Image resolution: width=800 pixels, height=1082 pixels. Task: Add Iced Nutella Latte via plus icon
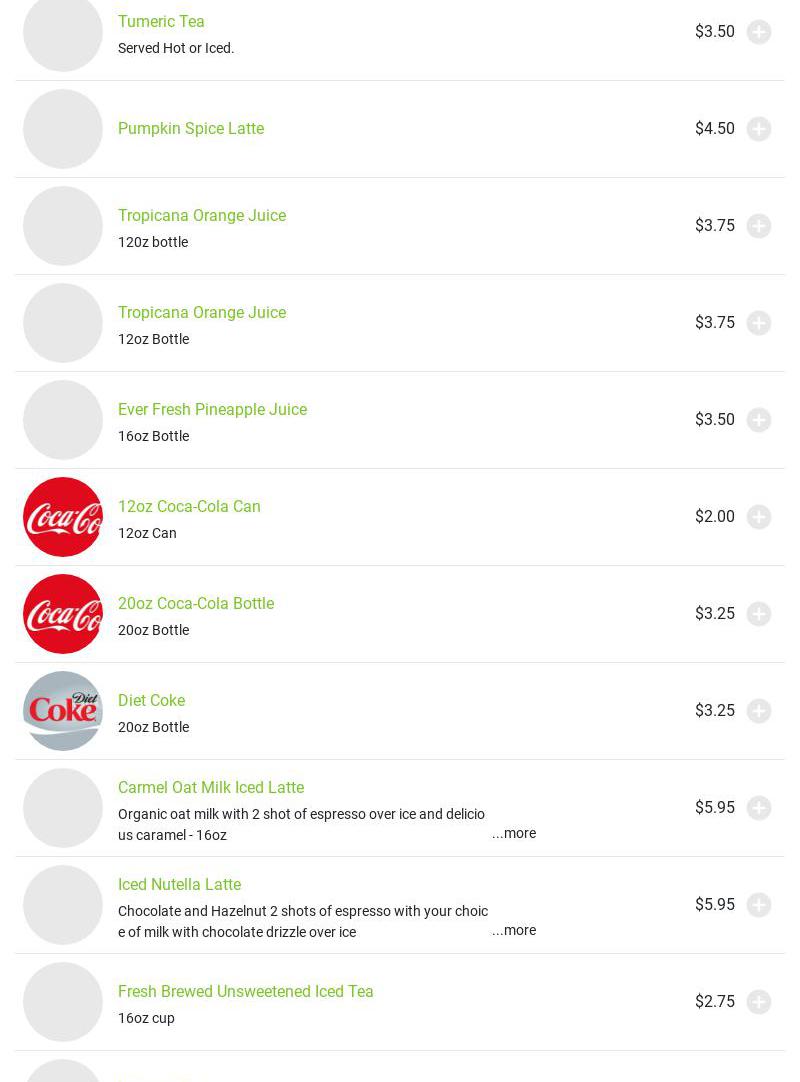click(x=759, y=905)
